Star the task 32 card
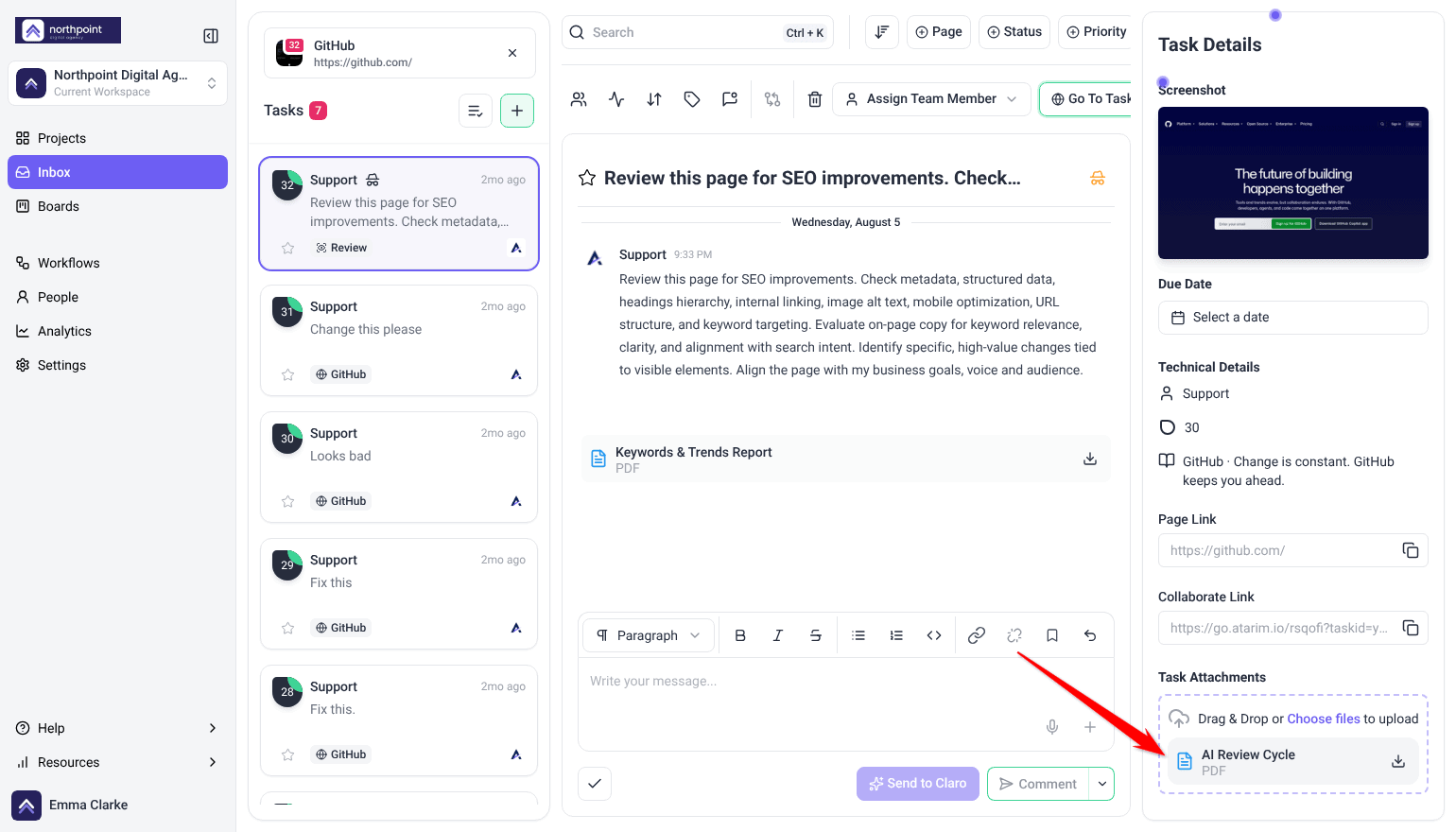This screenshot has height=832, width=1456. 288,248
